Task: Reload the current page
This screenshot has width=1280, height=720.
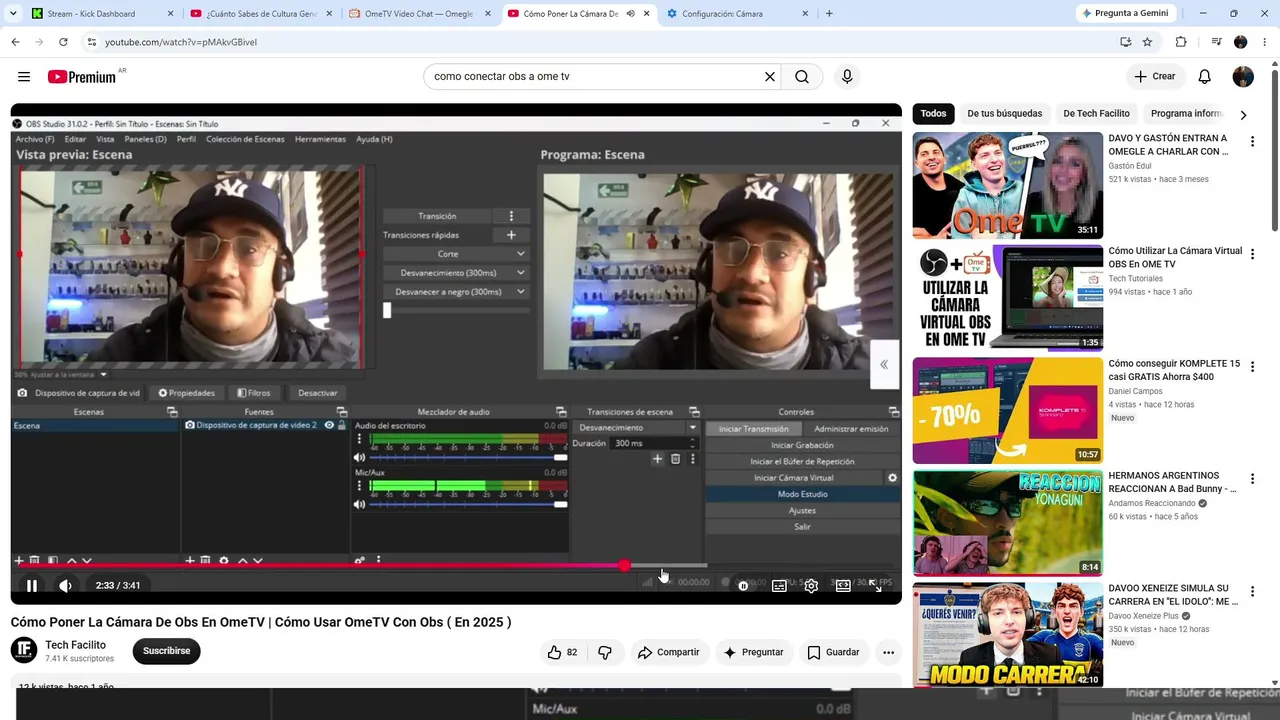Action: 63,42
